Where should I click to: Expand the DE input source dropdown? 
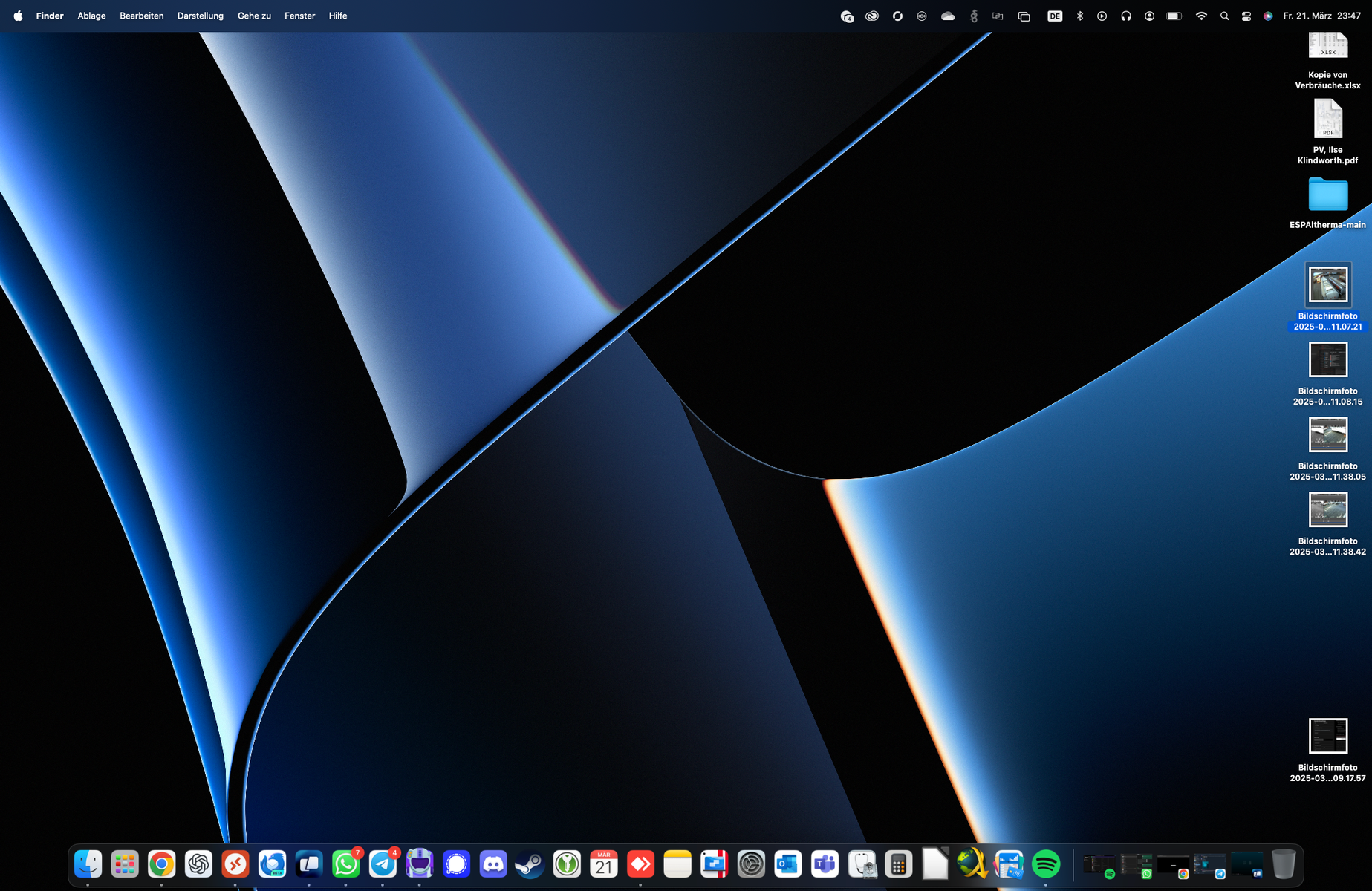tap(1055, 16)
